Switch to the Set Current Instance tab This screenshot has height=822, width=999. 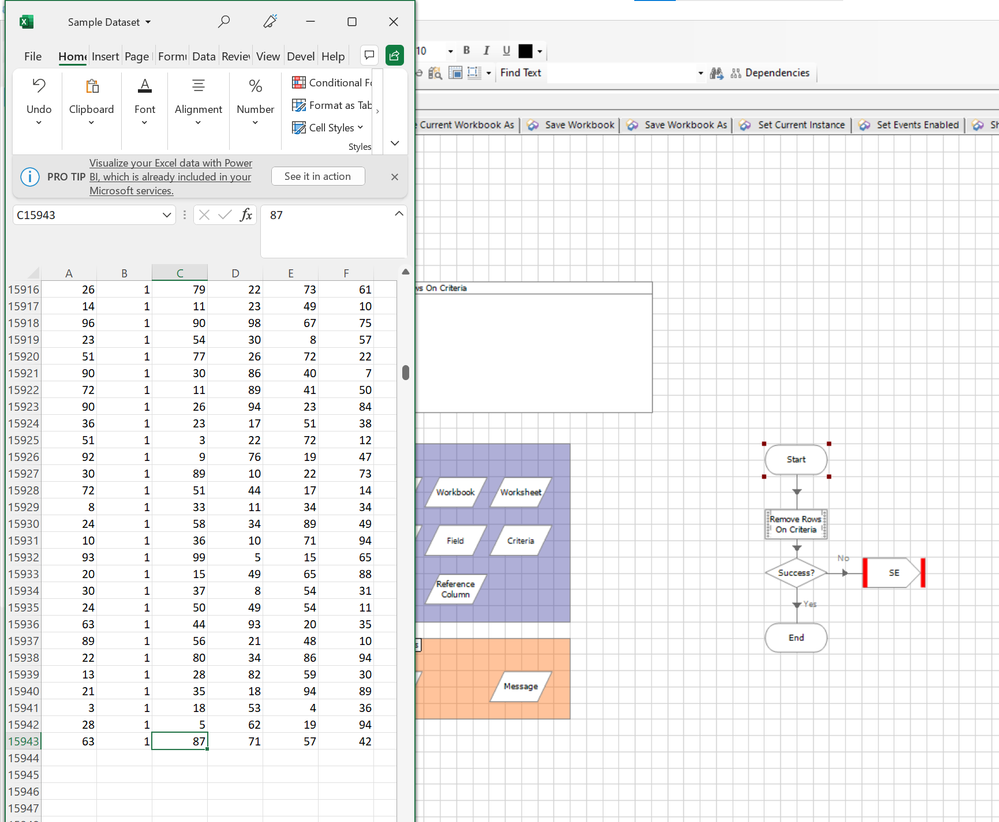point(793,125)
